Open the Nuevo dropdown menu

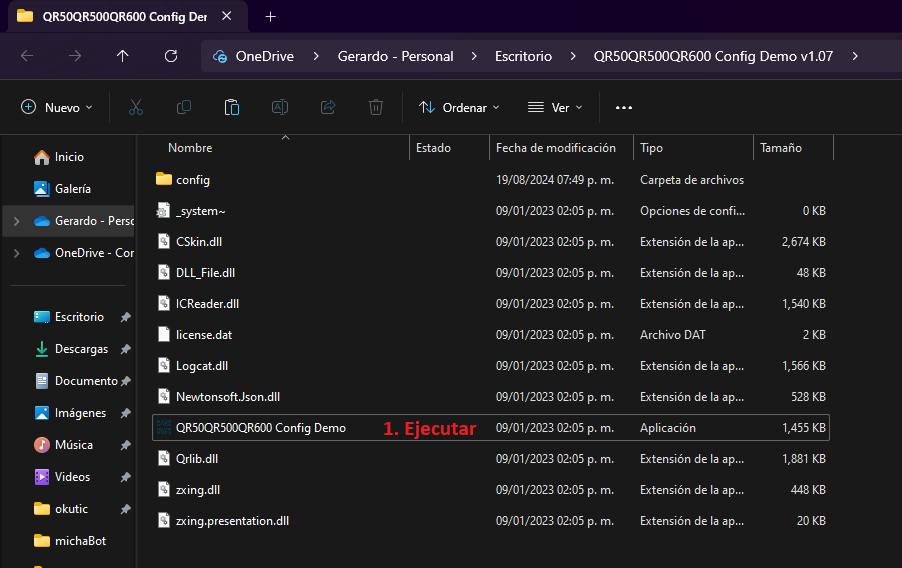57,107
